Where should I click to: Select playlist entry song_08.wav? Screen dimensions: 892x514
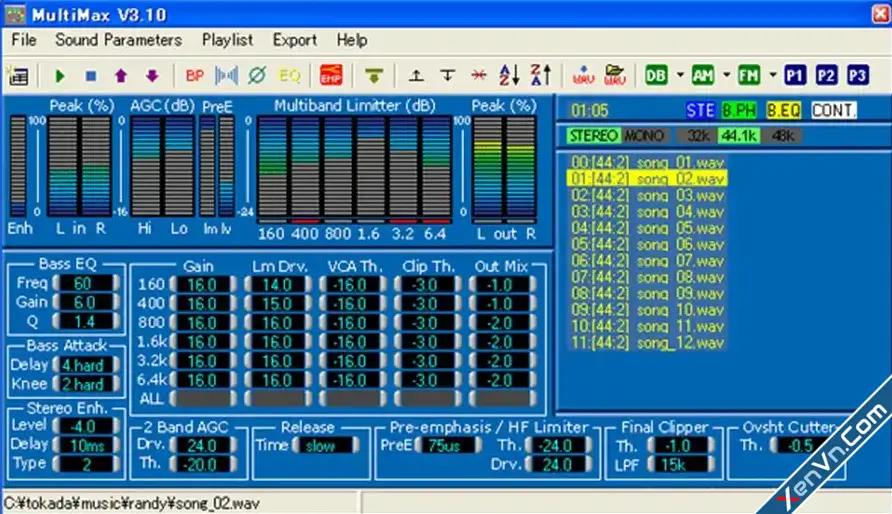tap(647, 278)
